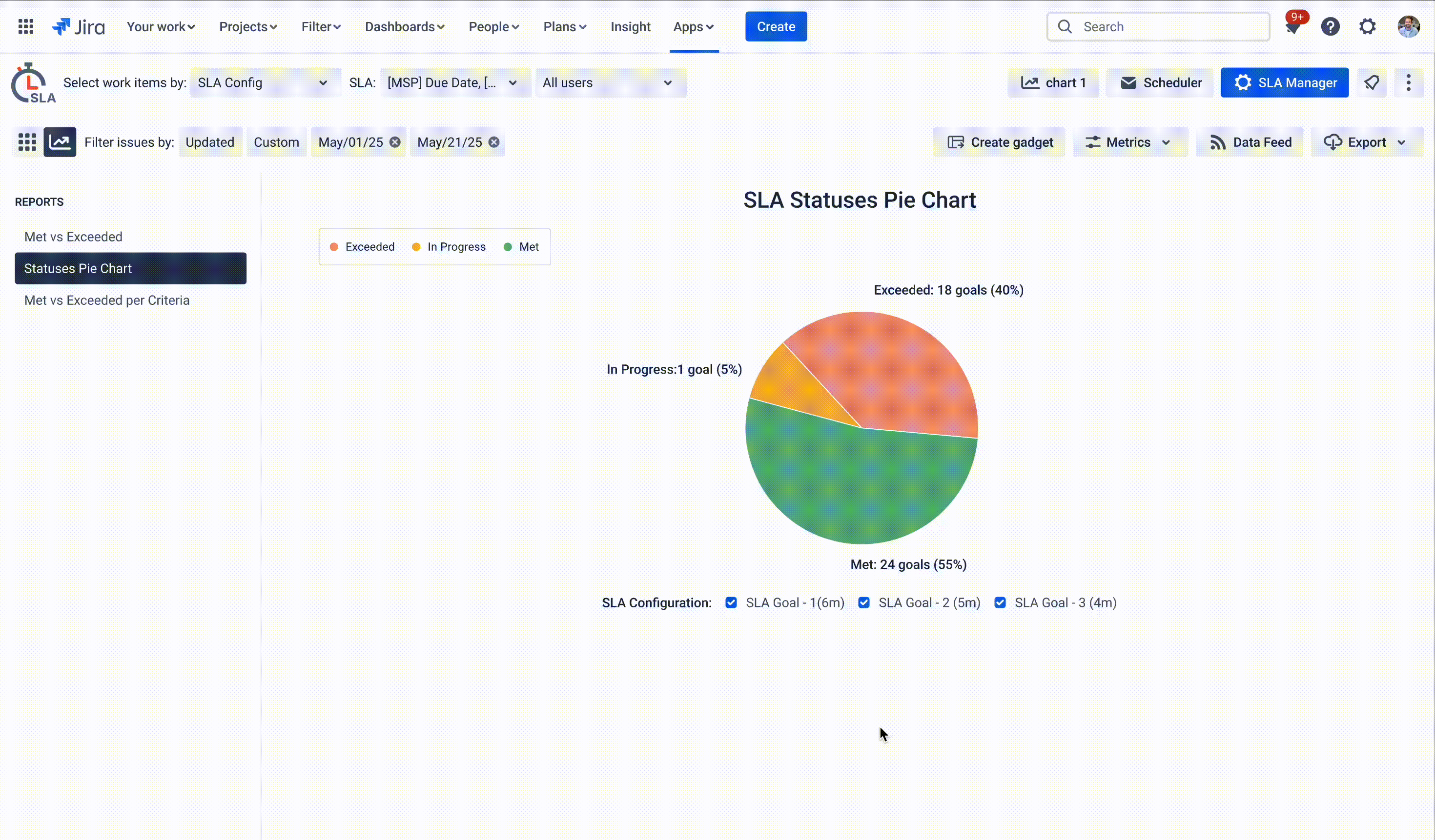
Task: Open the [MSP] Due Date SLA dropdown
Action: pos(455,82)
